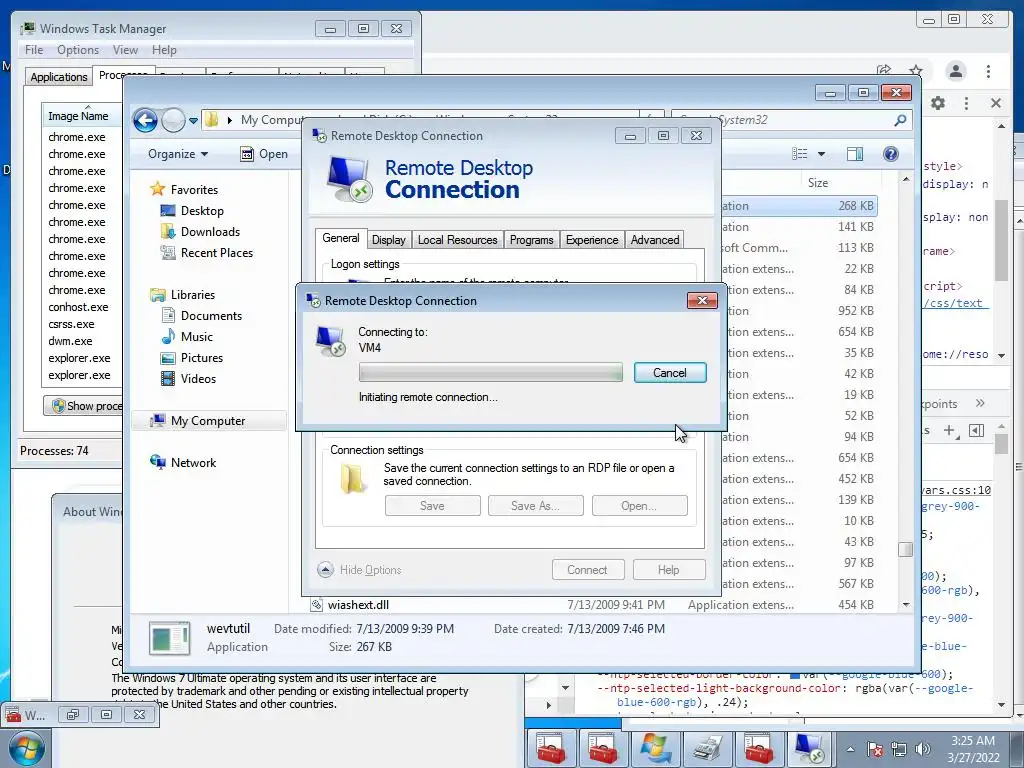
Task: Click the connection progress bar
Action: 490,372
